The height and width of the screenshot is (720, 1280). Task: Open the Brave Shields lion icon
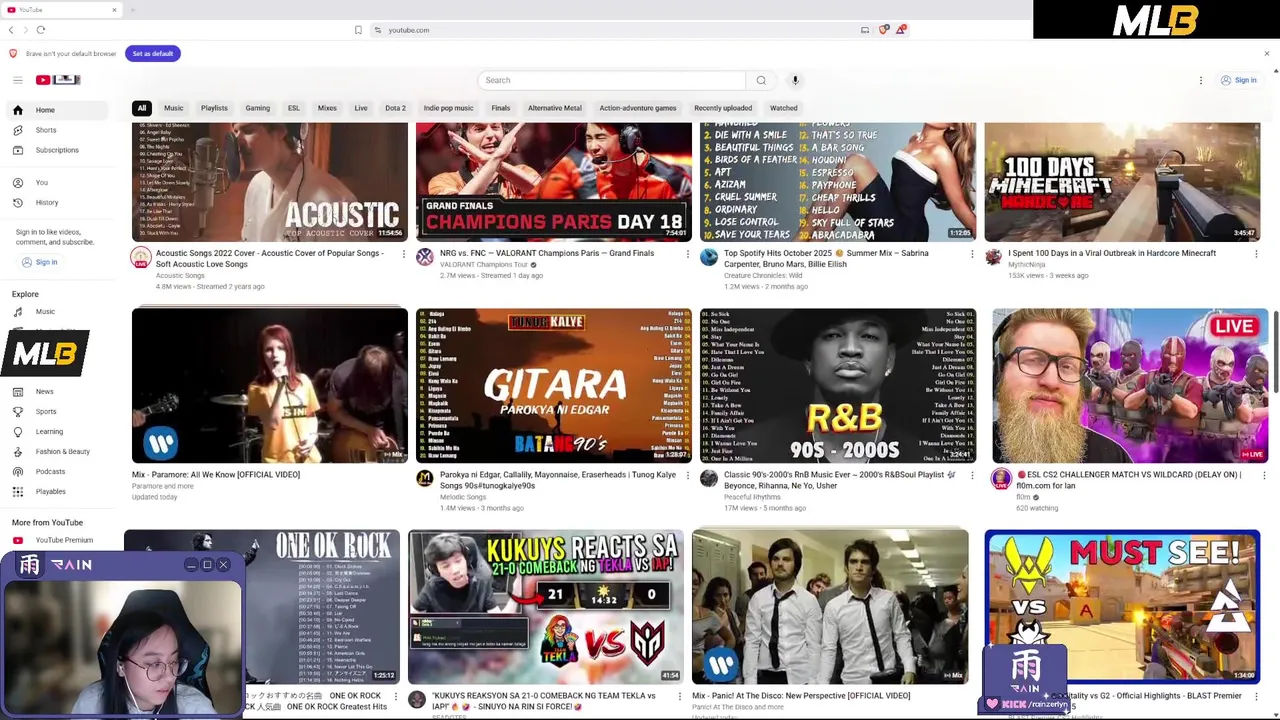click(883, 30)
